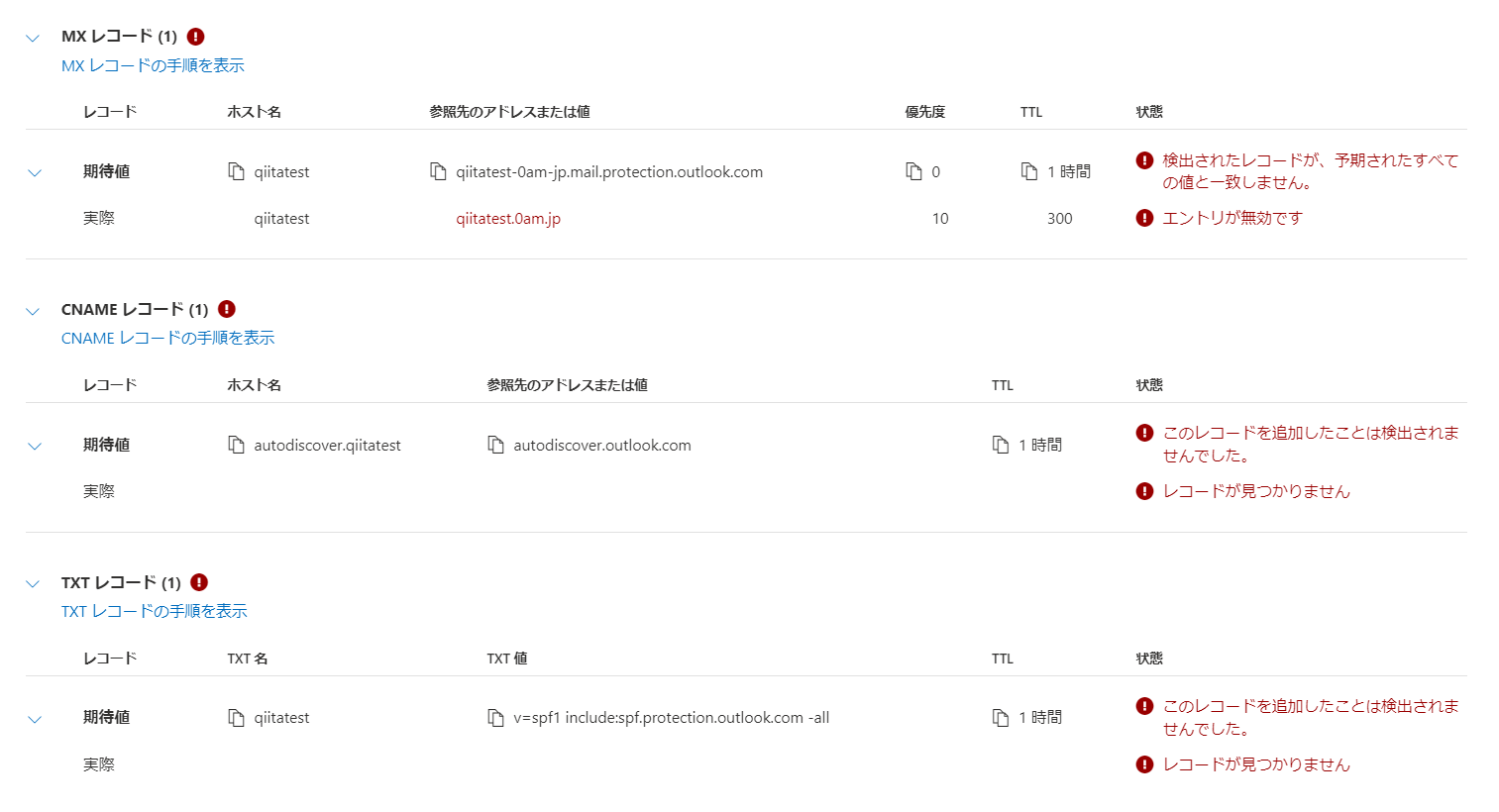Click the MX レコード error status icon
The image size is (1499, 812).
point(196,37)
